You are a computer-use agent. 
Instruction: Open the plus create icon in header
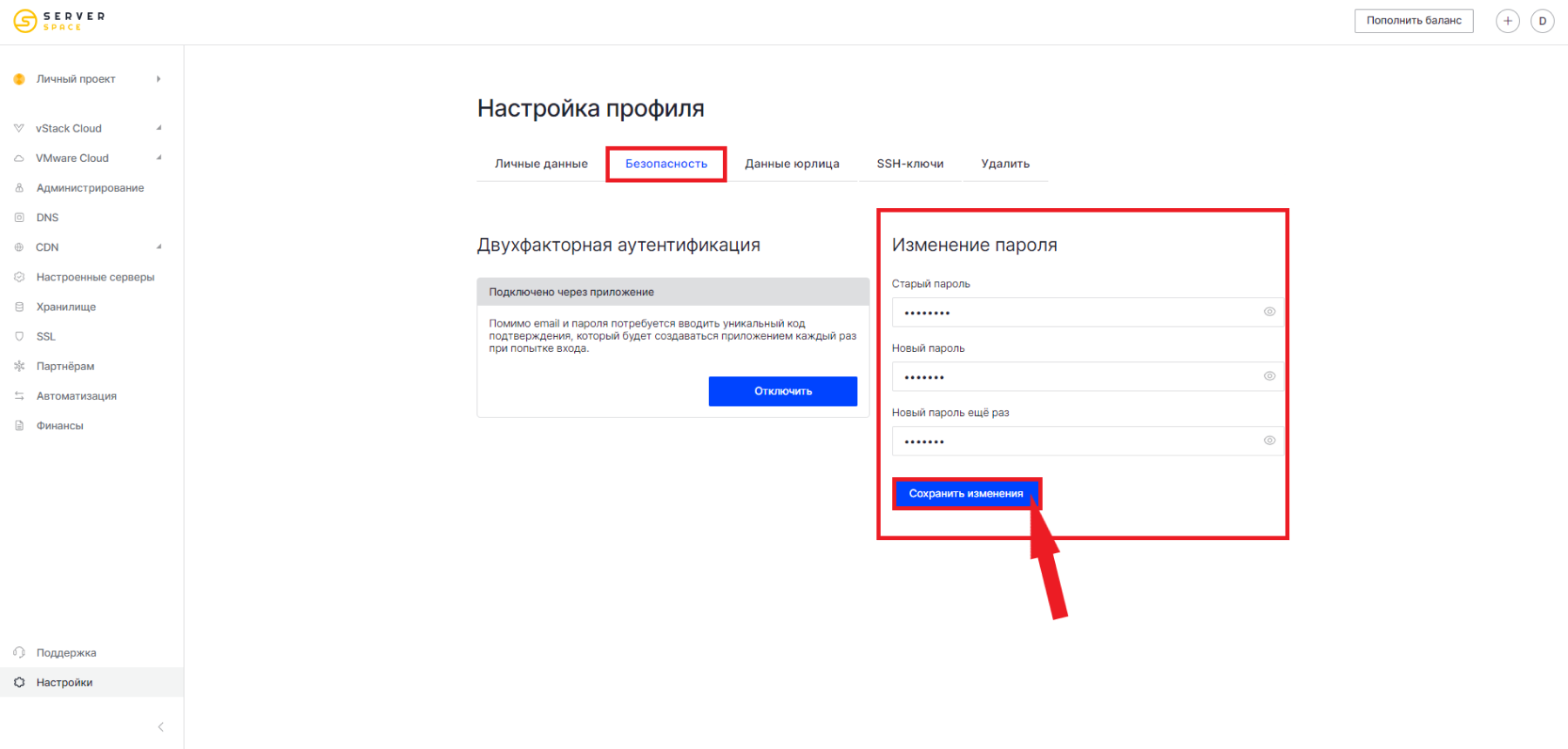1508,21
